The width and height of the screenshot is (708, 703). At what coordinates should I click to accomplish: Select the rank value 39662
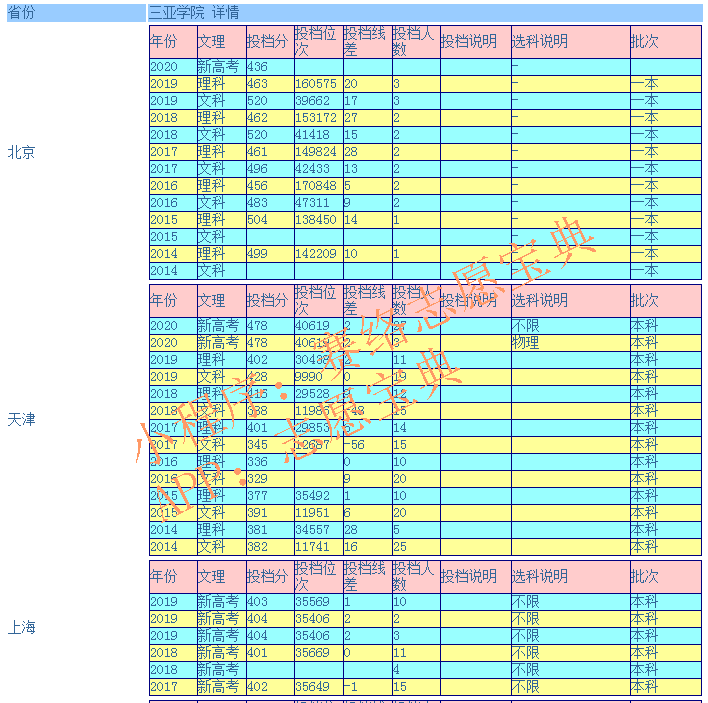pos(312,101)
